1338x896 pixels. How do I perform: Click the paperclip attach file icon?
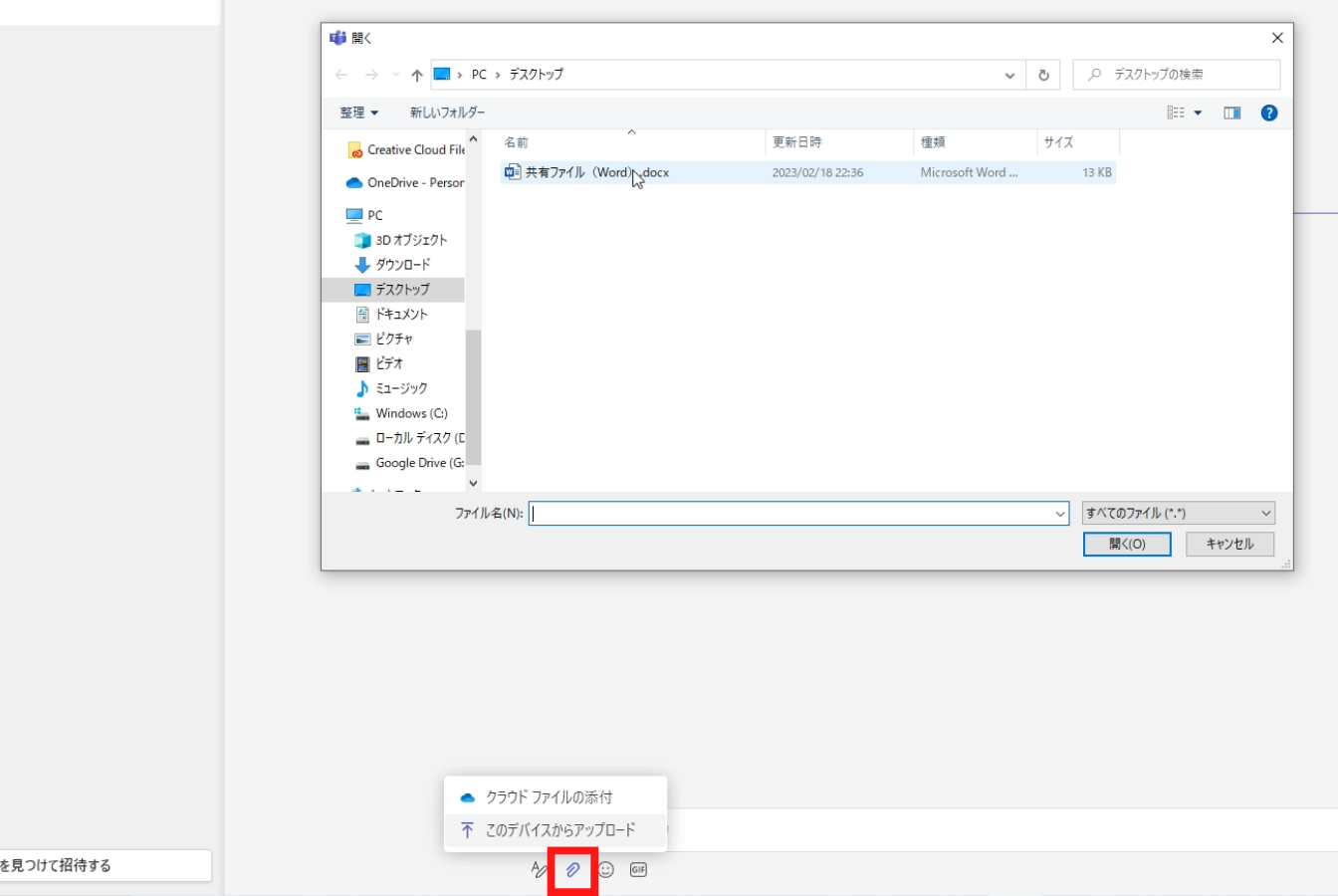[x=573, y=870]
